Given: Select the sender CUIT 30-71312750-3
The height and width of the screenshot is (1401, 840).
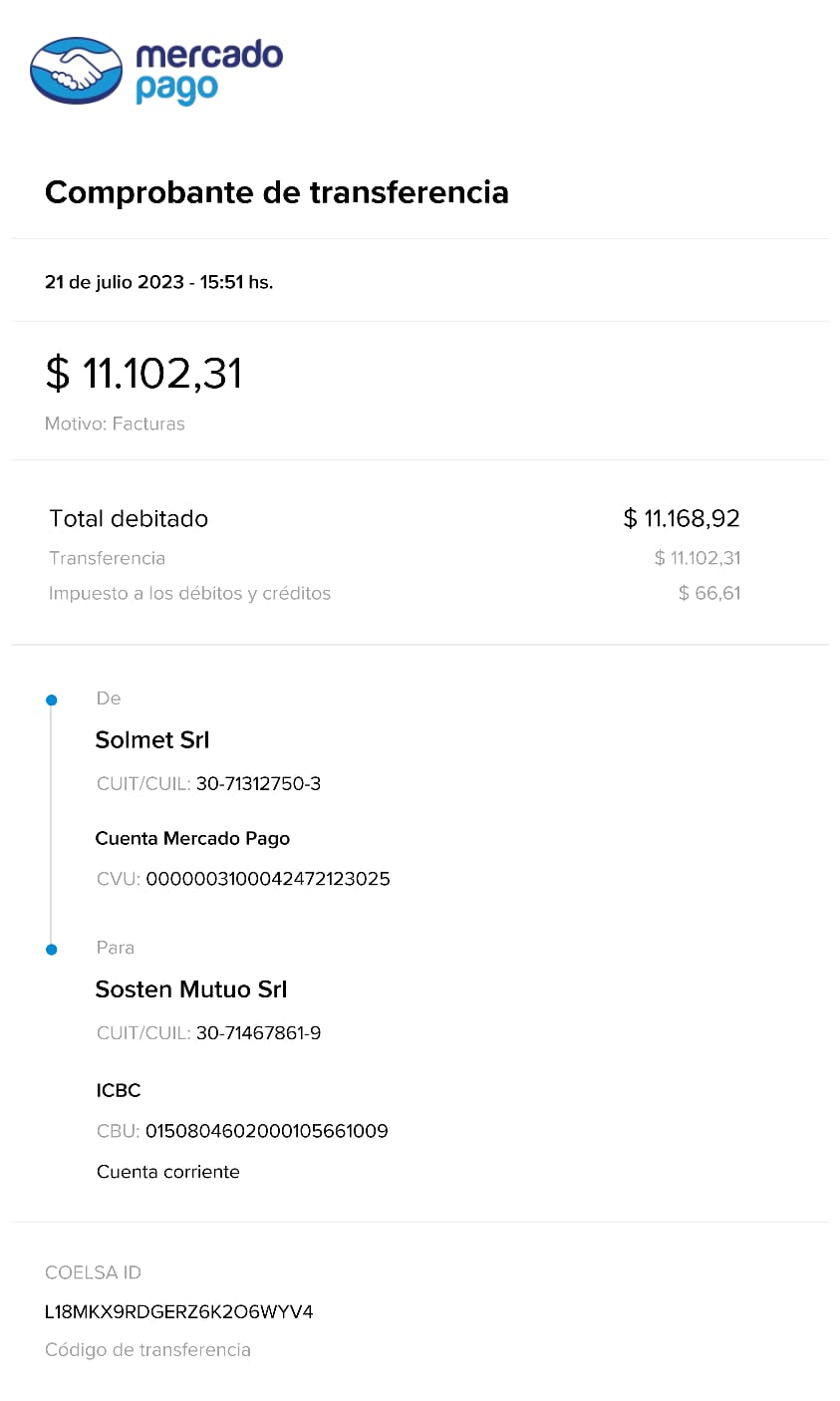Looking at the screenshot, I should (x=258, y=784).
